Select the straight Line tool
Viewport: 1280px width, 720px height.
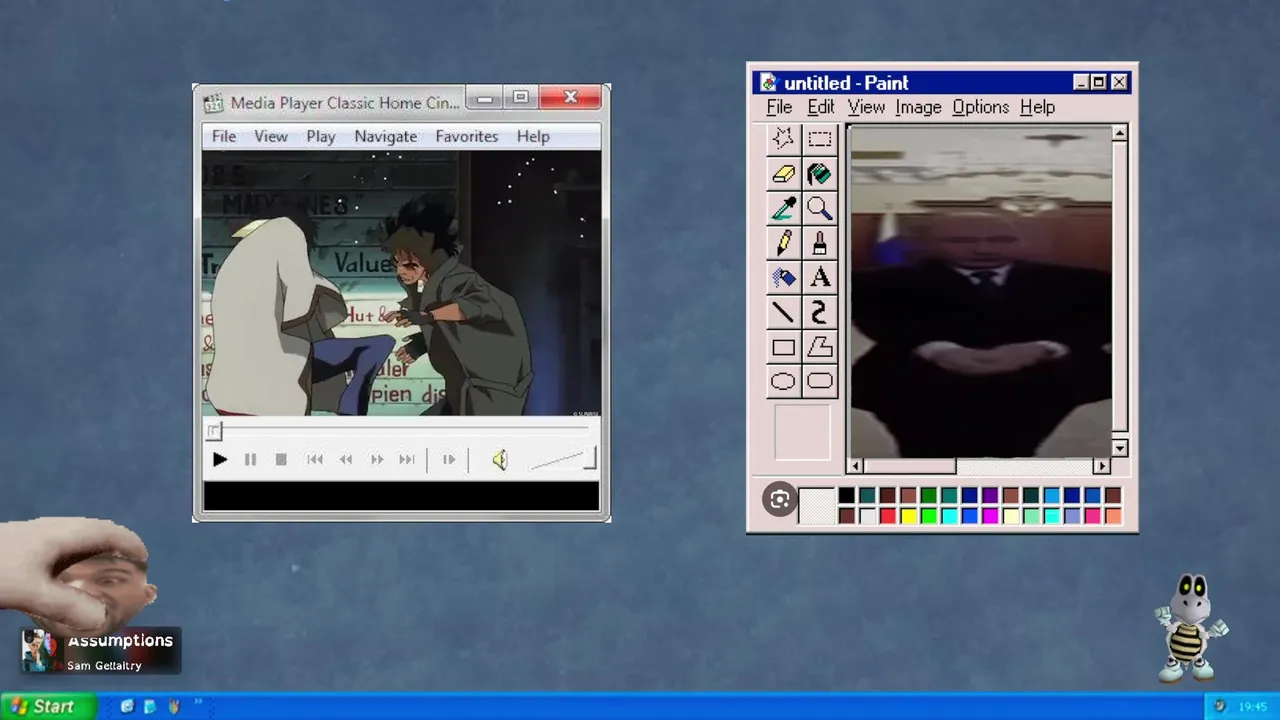[x=783, y=313]
